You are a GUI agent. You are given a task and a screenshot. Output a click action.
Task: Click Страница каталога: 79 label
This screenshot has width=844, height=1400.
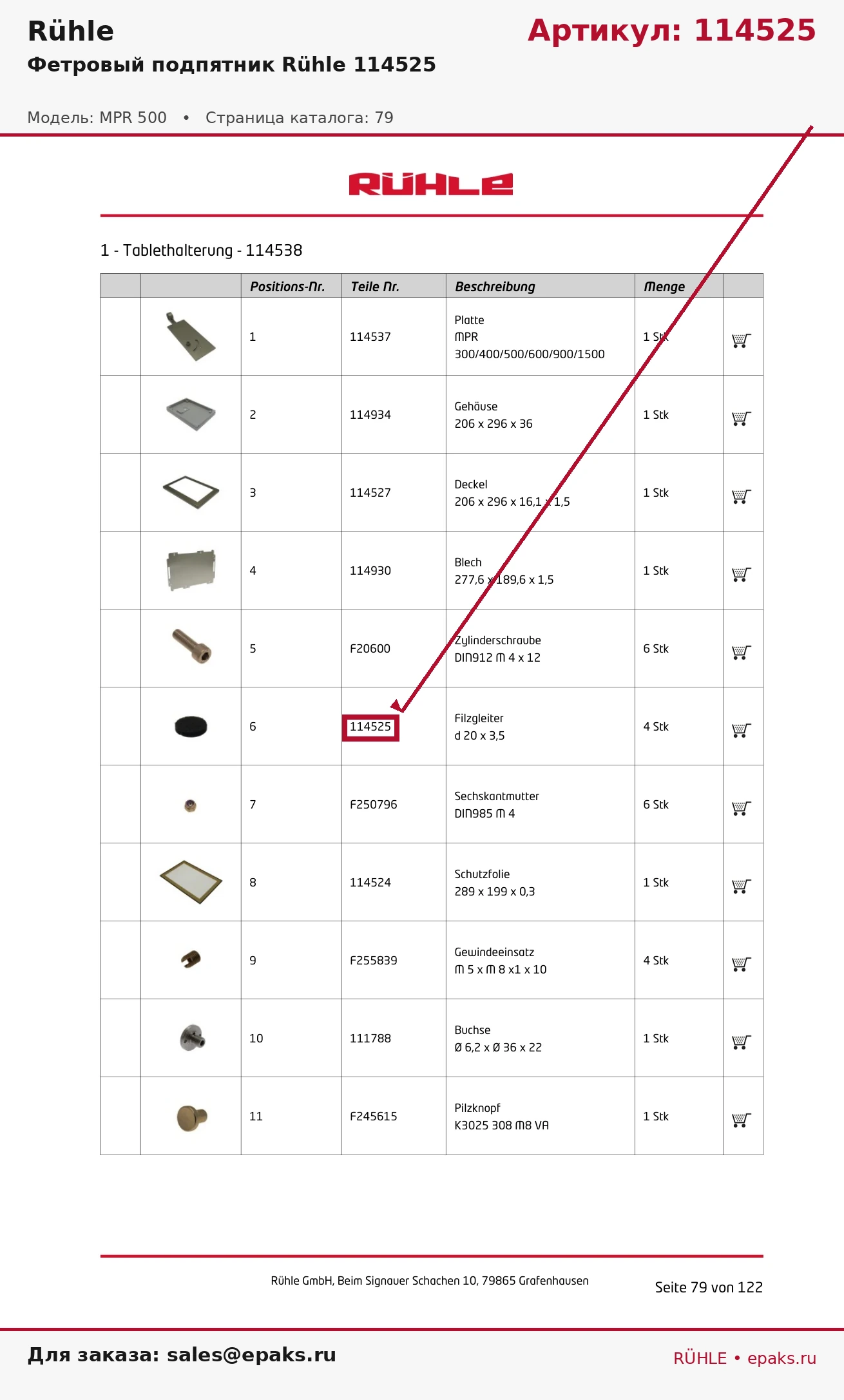(300, 117)
